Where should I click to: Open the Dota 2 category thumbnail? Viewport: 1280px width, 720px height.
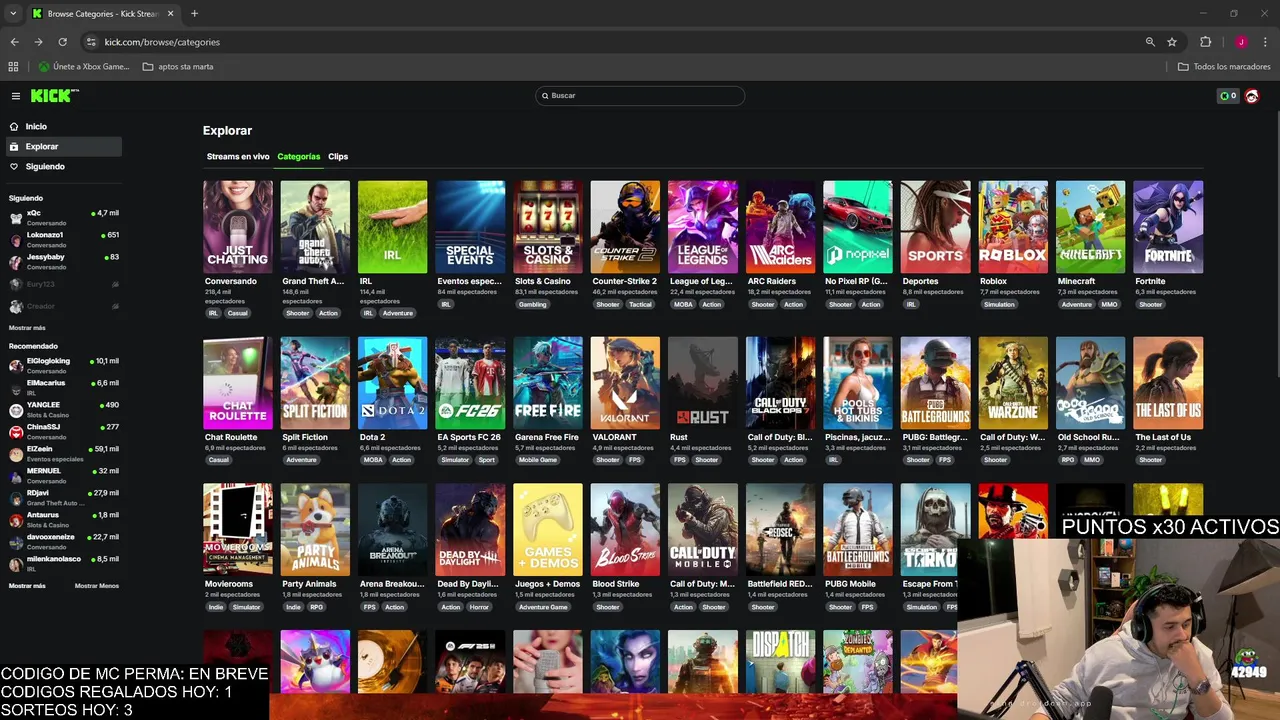coord(393,383)
